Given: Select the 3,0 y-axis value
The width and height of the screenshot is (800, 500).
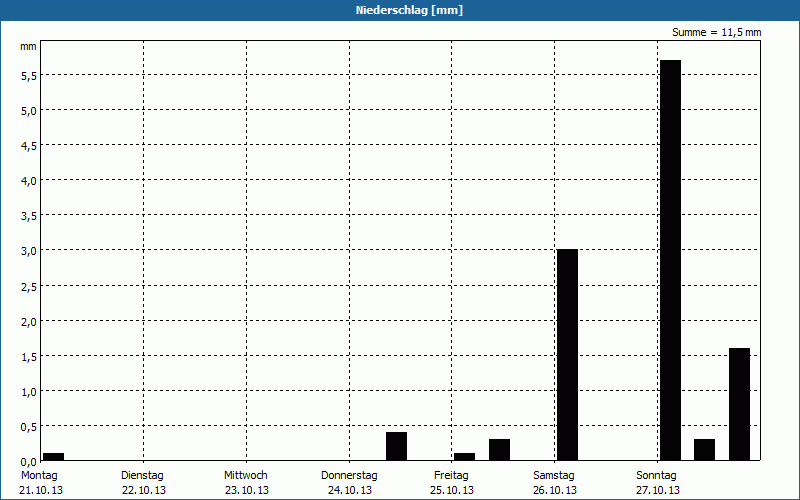Looking at the screenshot, I should [x=28, y=251].
